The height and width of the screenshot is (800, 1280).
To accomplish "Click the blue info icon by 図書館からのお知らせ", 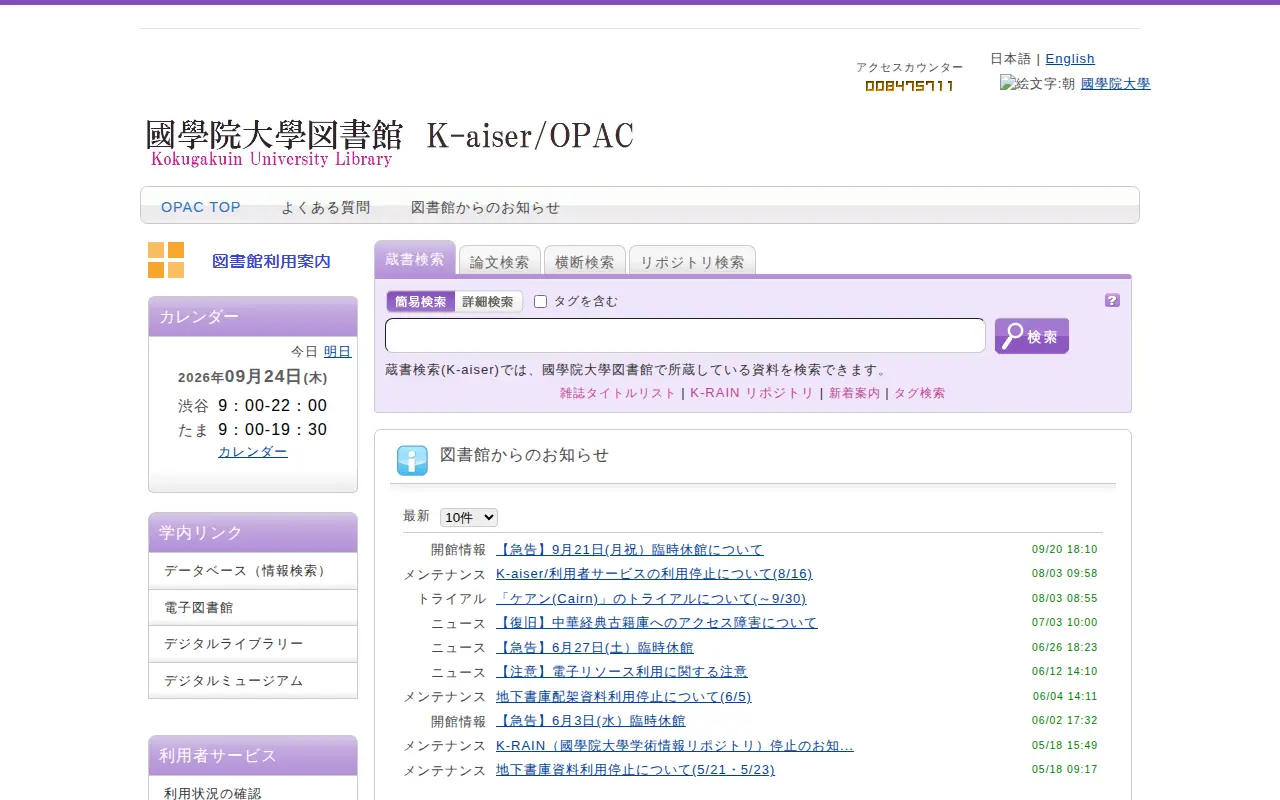I will point(412,460).
